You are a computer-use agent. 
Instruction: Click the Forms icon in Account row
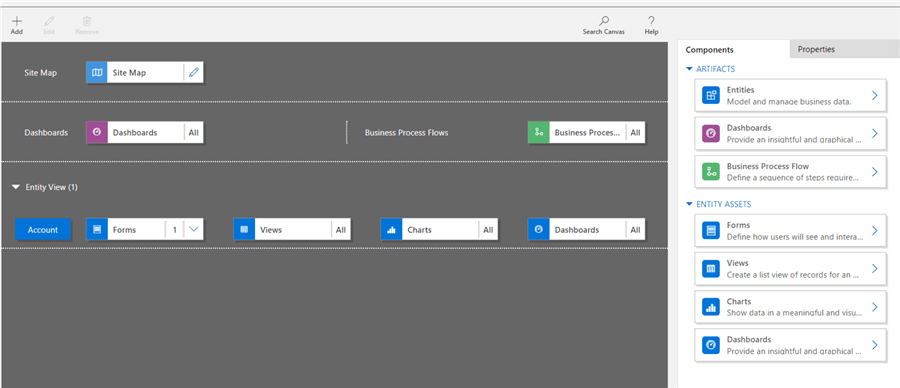click(x=97, y=230)
